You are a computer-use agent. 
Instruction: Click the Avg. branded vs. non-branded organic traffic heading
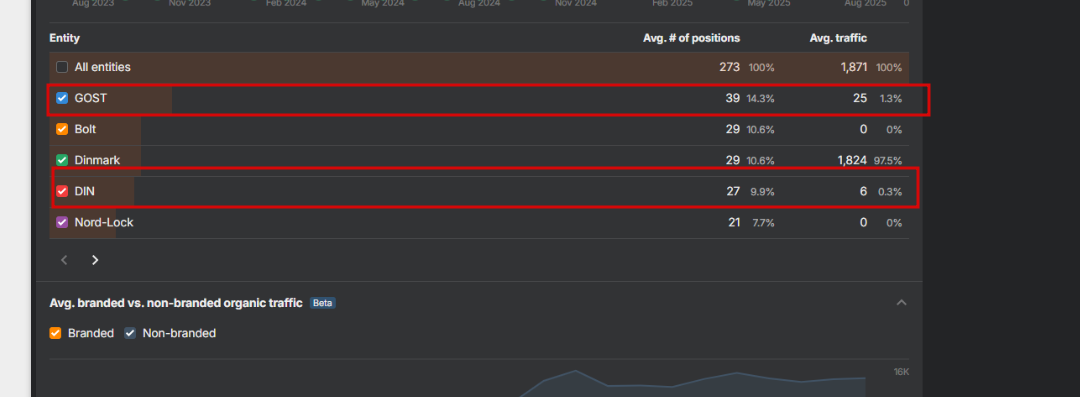pyautogui.click(x=176, y=303)
